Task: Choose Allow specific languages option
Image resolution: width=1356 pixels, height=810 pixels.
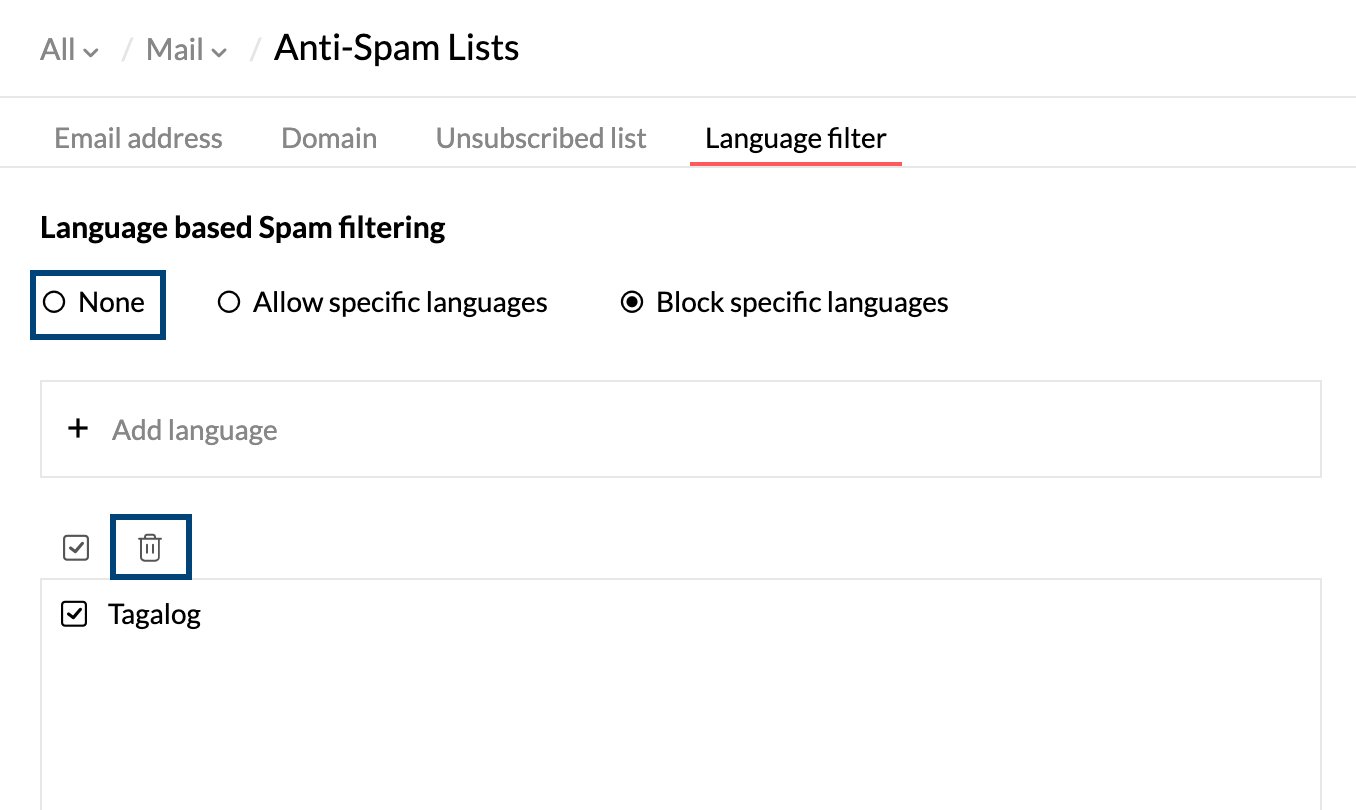Action: click(229, 302)
